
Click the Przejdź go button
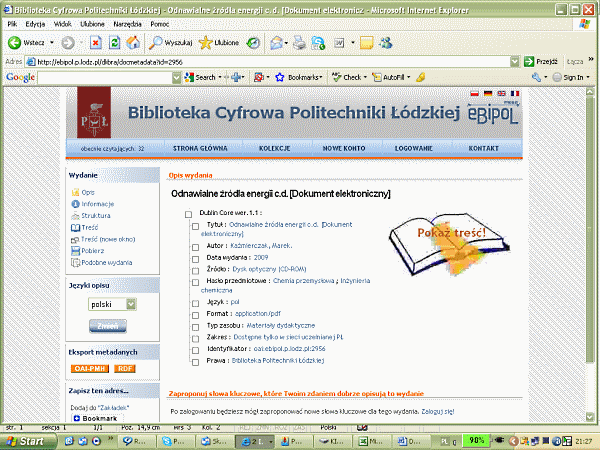[541, 62]
